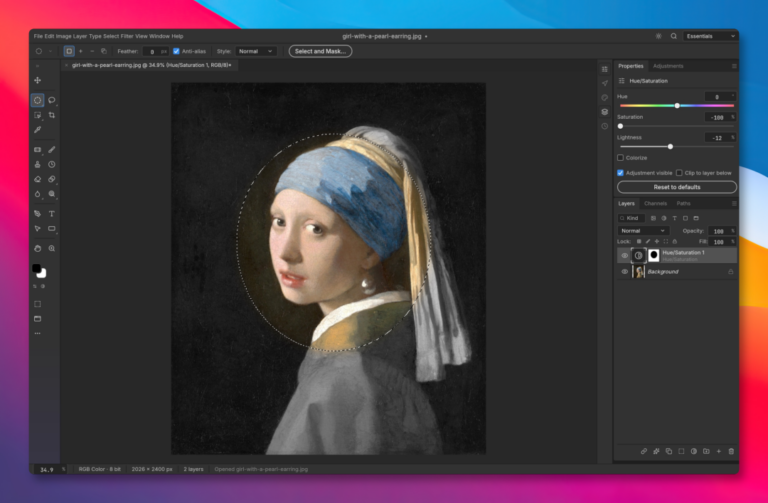
Task: Choose Subtract from selection minus mode
Action: 92,51
